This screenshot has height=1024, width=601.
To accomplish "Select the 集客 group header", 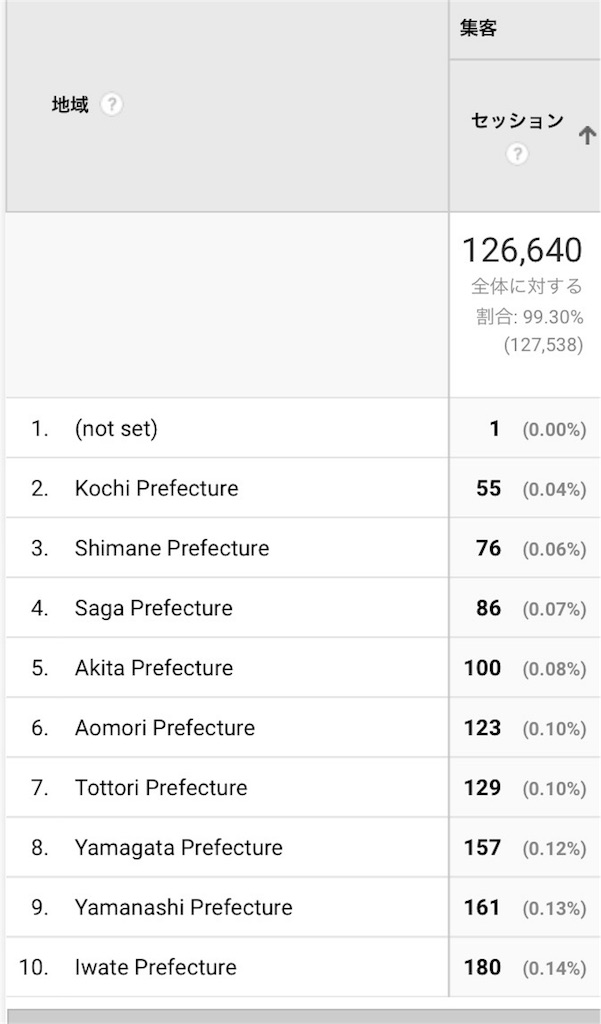I will tap(478, 29).
